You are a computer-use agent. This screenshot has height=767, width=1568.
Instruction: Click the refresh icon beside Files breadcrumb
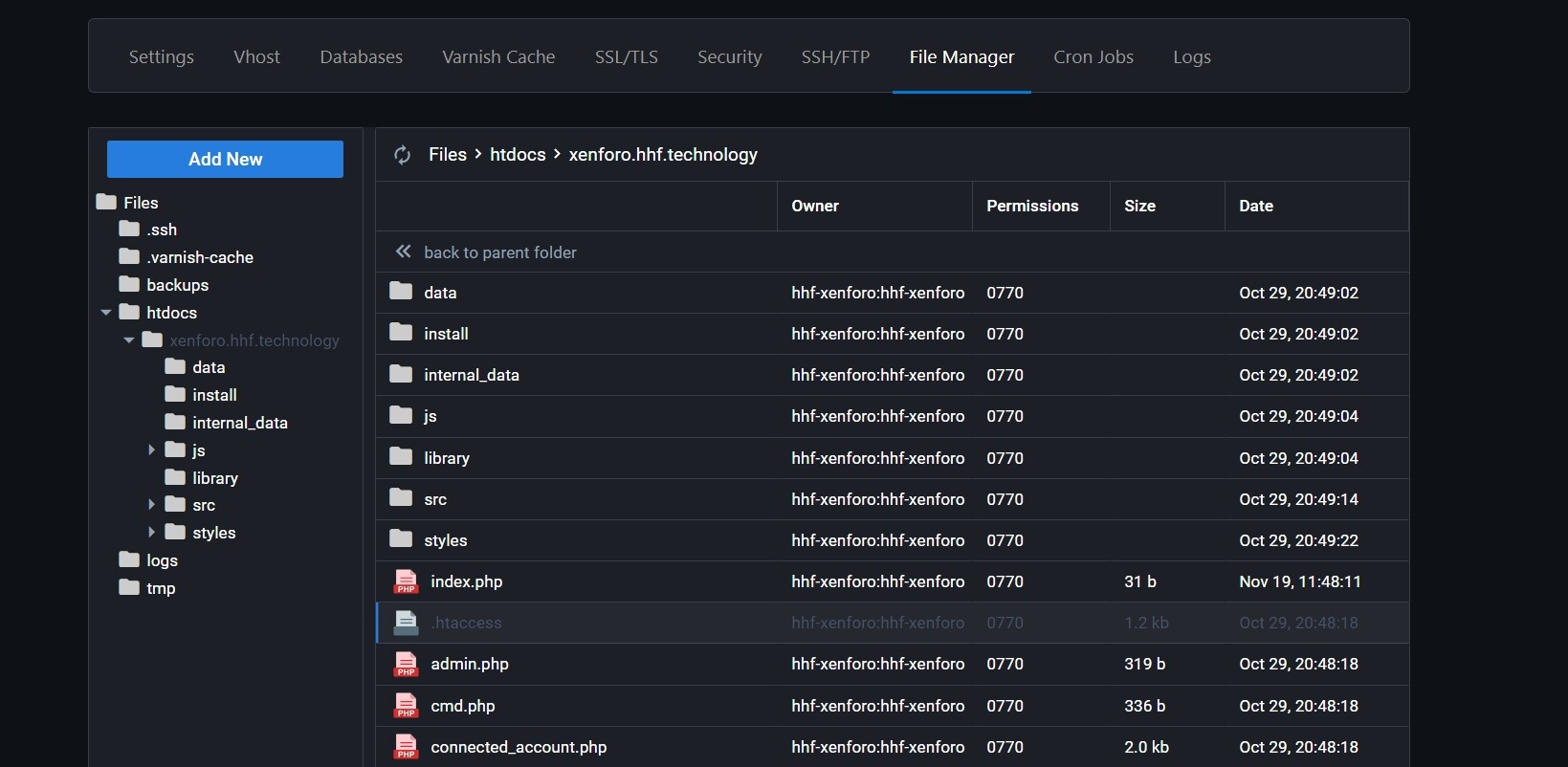[403, 155]
